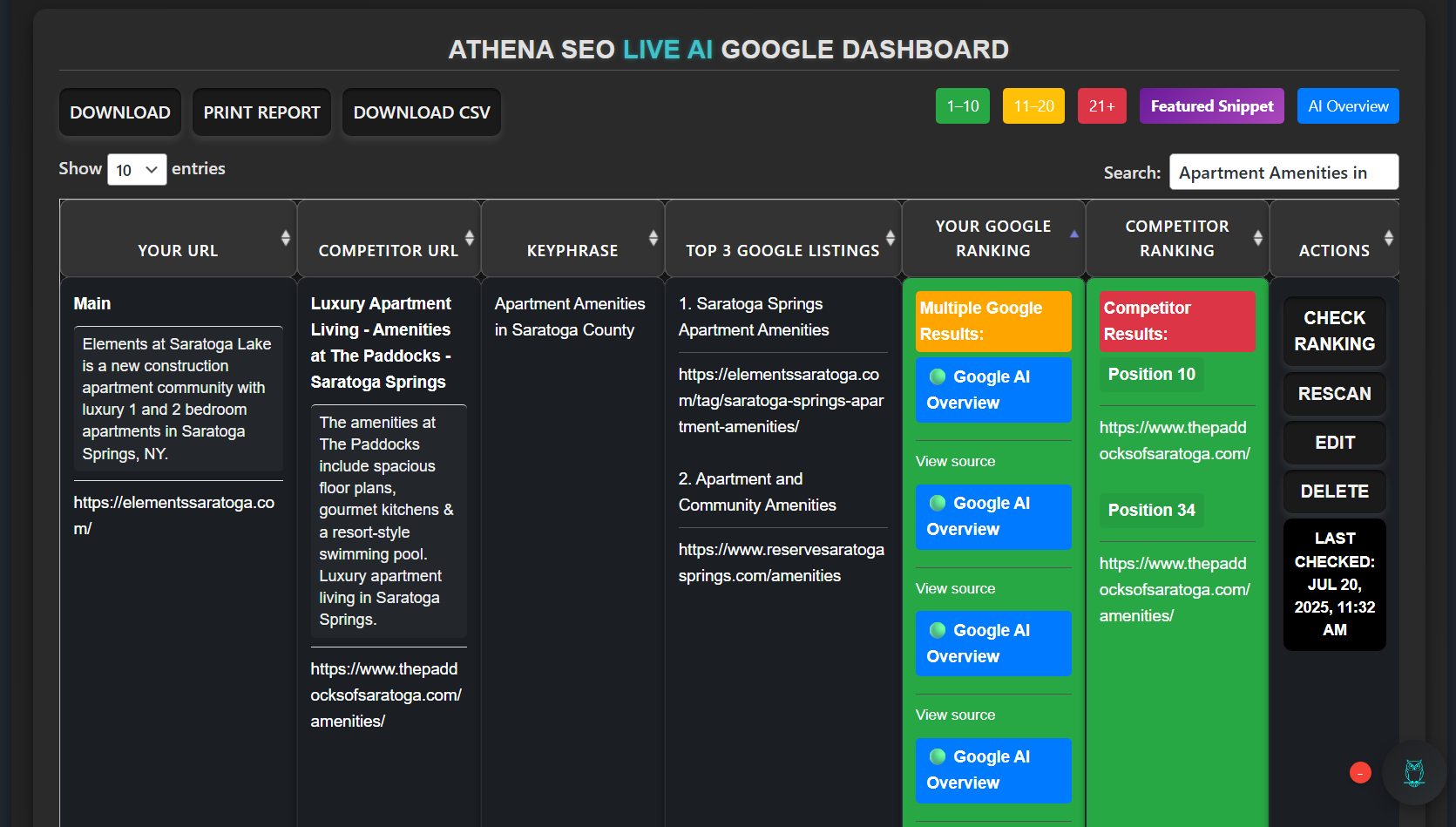Select the red 21+ ranking legend
Image resolution: width=1456 pixels, height=827 pixels.
point(1102,106)
